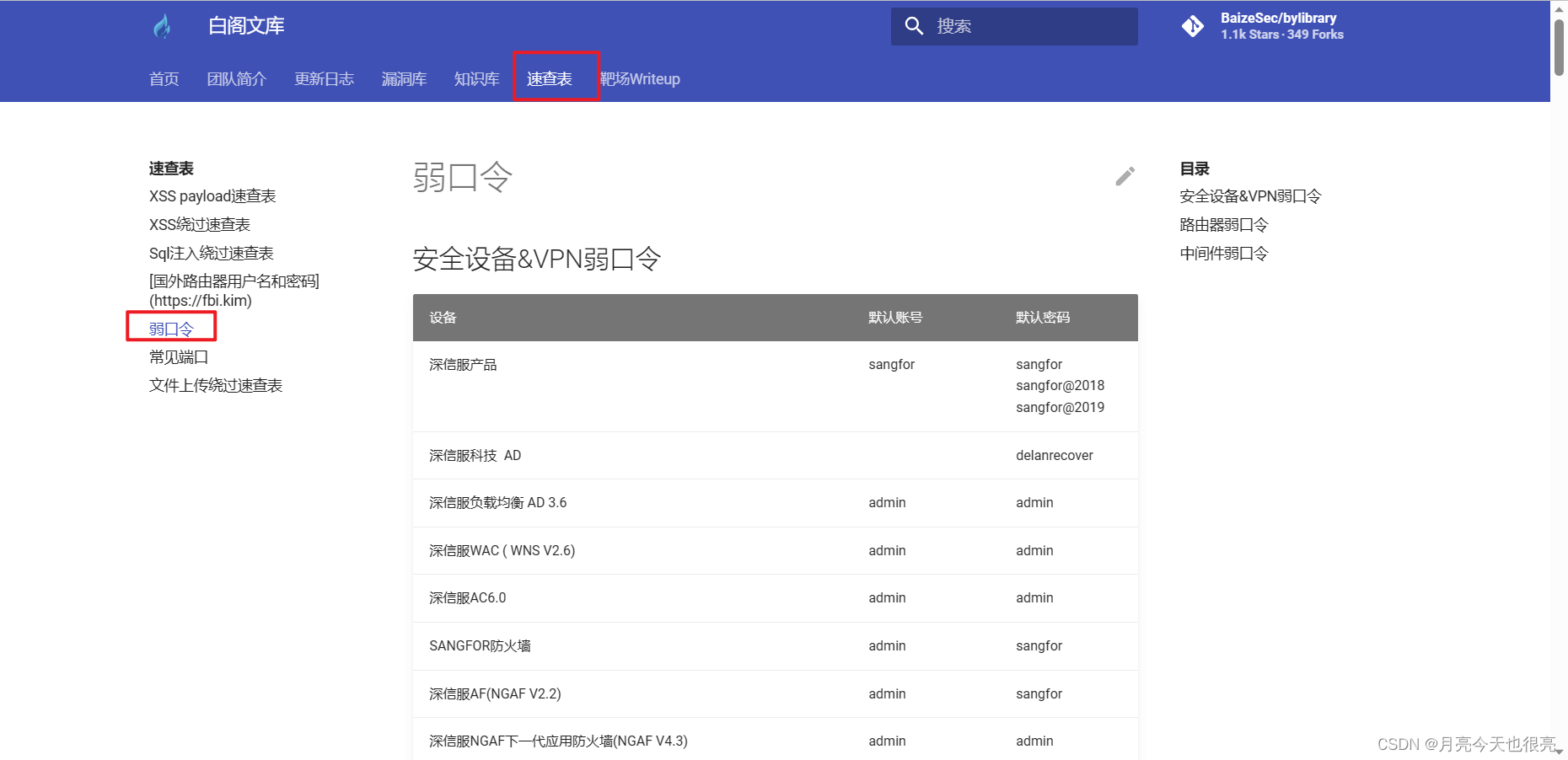The image size is (1568, 760).
Task: Open the BaizeSec/bylibrary repository link
Action: point(1262,26)
